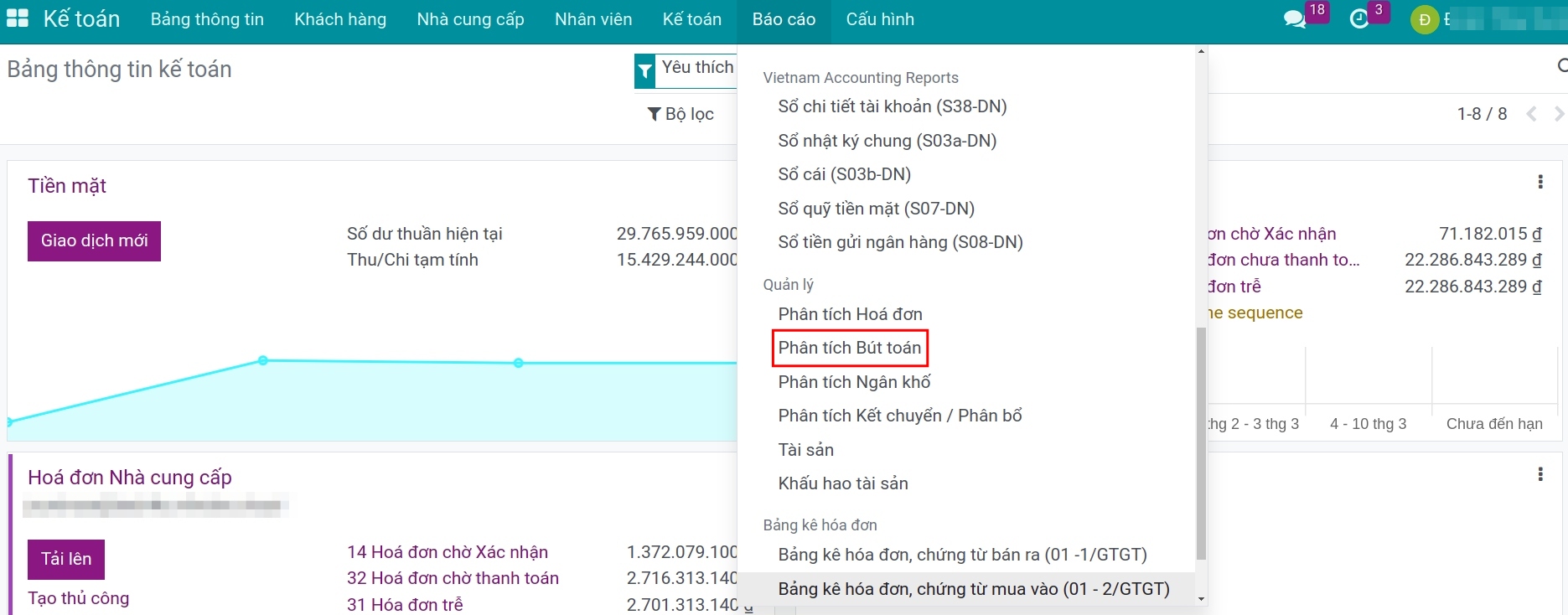Select Sổ cái (S03b-DN) report
The image size is (1568, 615).
coord(844,174)
